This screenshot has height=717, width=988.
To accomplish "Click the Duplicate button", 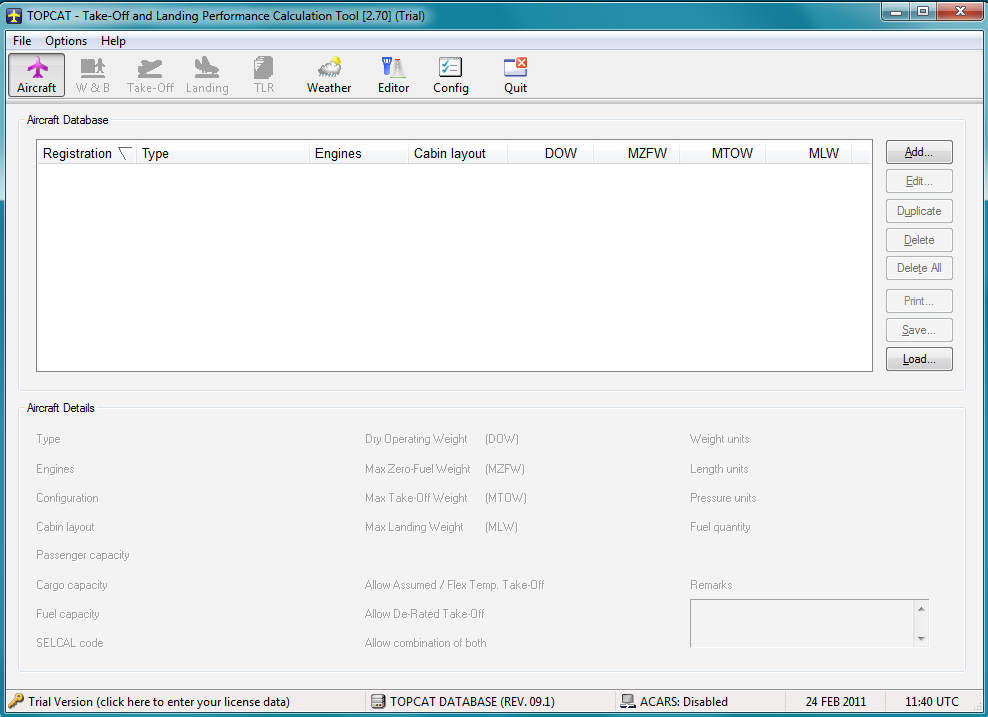I will pyautogui.click(x=919, y=210).
